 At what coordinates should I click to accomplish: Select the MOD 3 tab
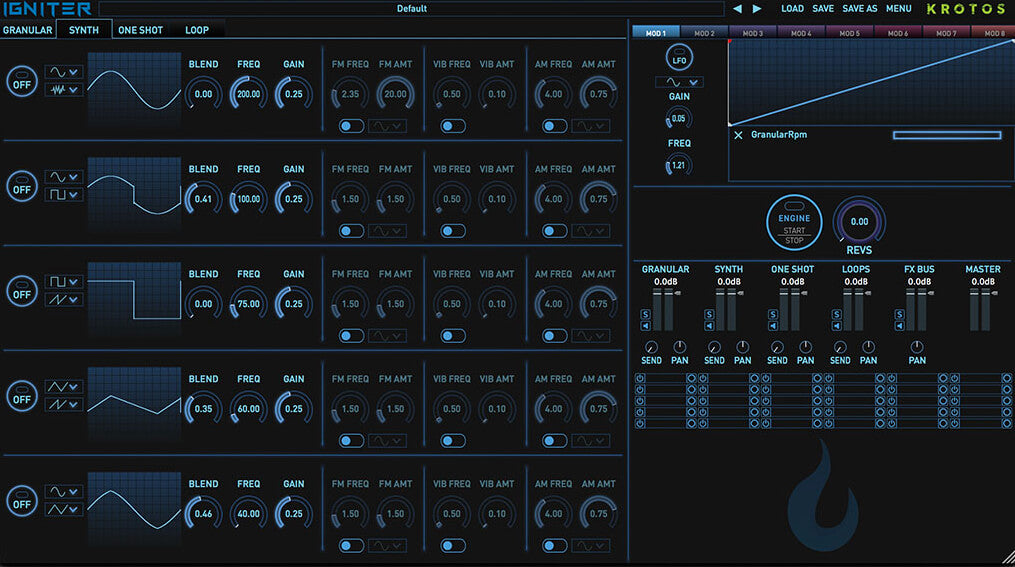tap(752, 33)
